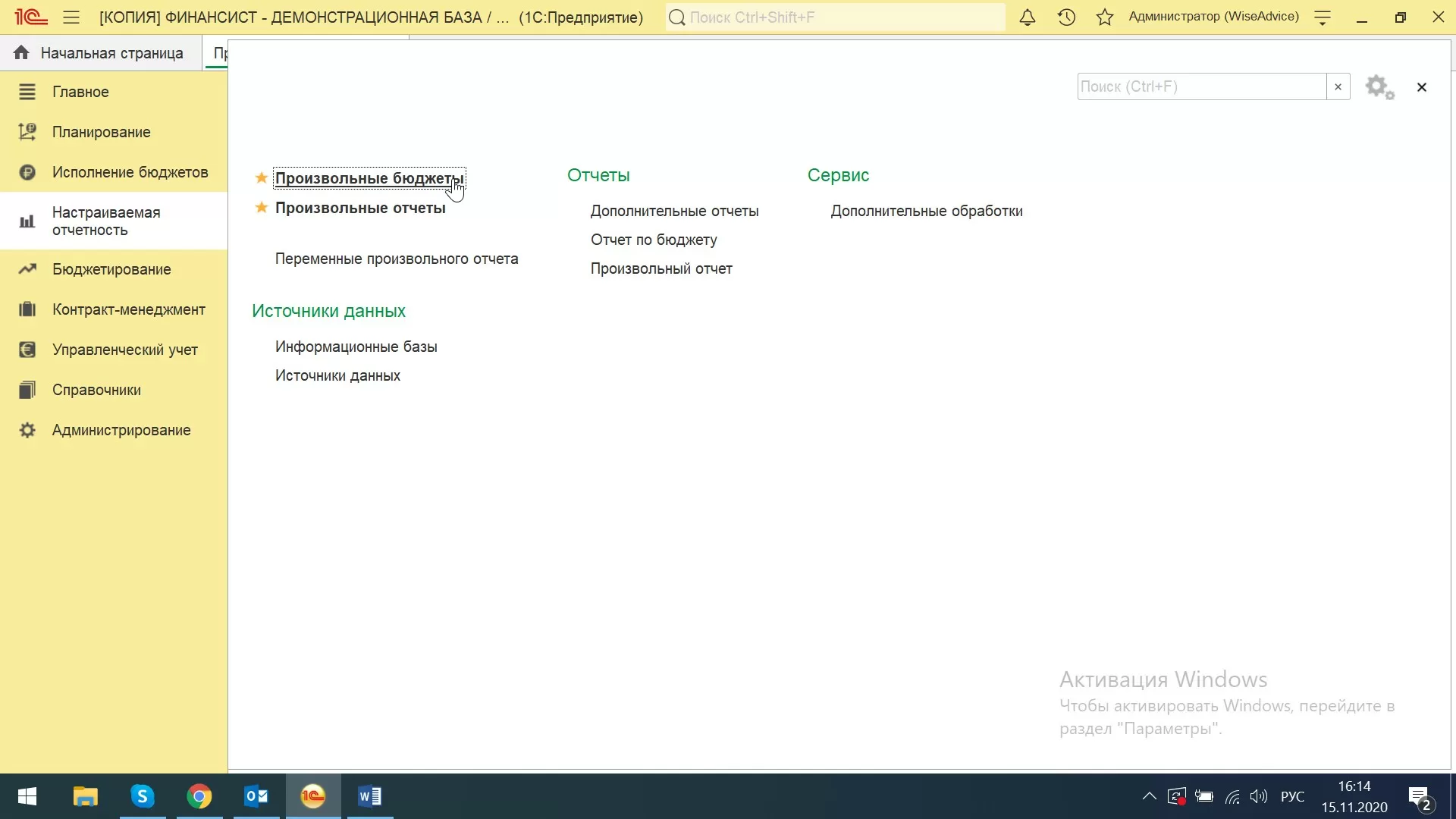Click the 1C logo icon

[x=31, y=17]
